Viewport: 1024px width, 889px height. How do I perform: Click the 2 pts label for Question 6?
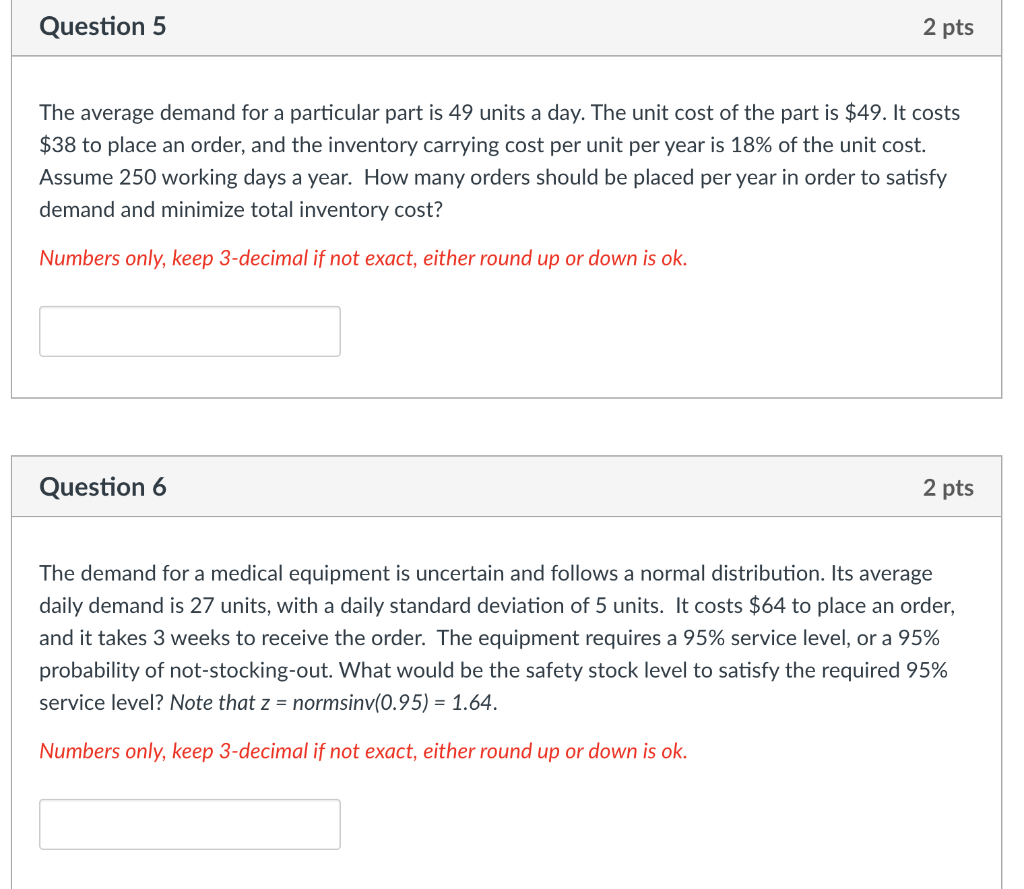pos(948,487)
